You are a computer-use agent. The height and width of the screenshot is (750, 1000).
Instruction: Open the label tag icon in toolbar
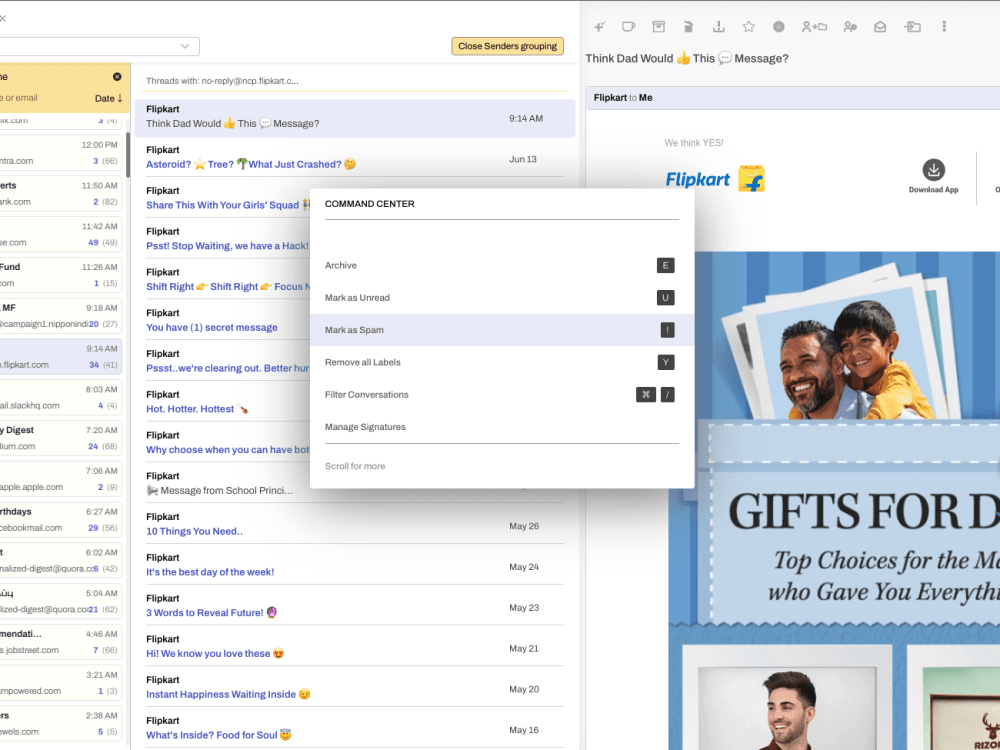pyautogui.click(x=627, y=27)
